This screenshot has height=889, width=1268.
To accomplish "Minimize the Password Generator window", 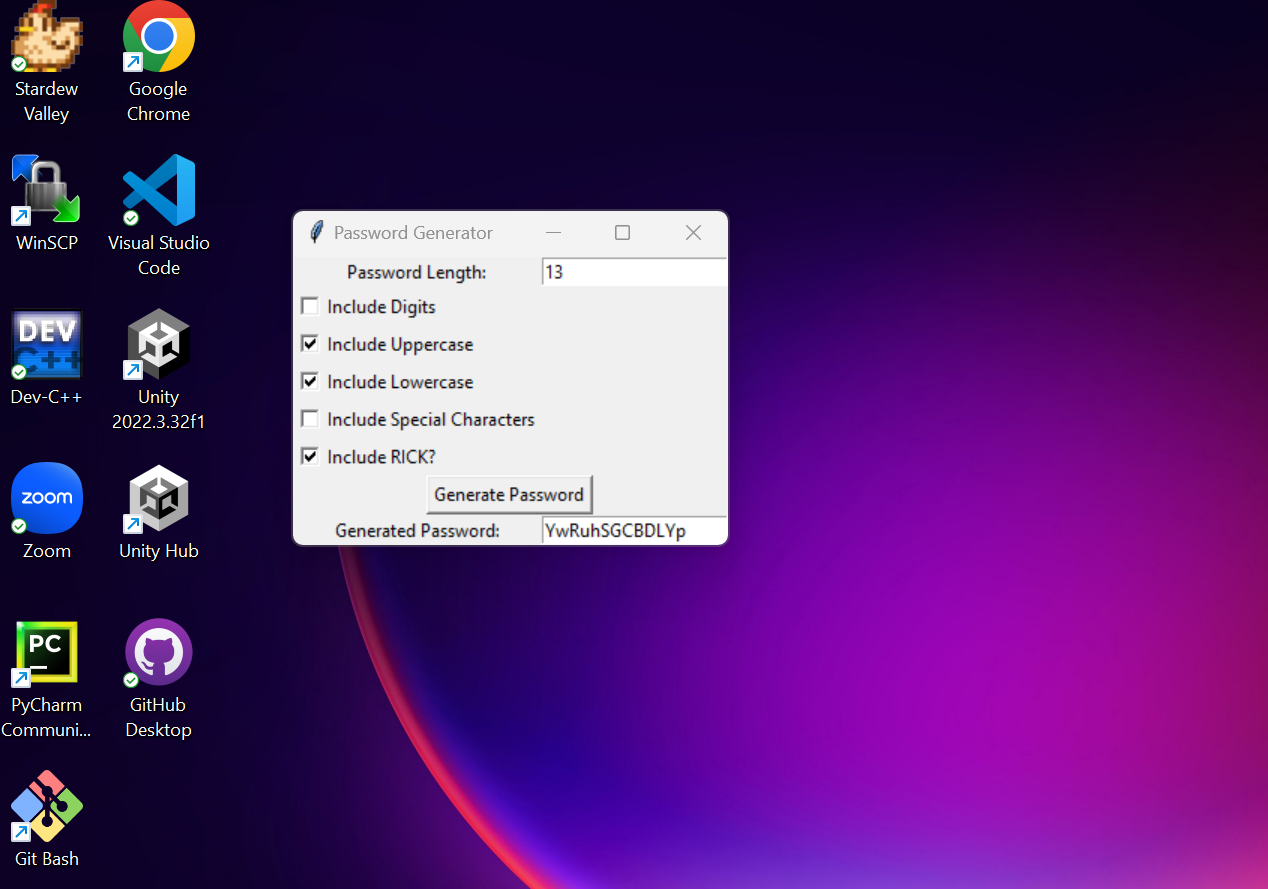I will click(553, 232).
